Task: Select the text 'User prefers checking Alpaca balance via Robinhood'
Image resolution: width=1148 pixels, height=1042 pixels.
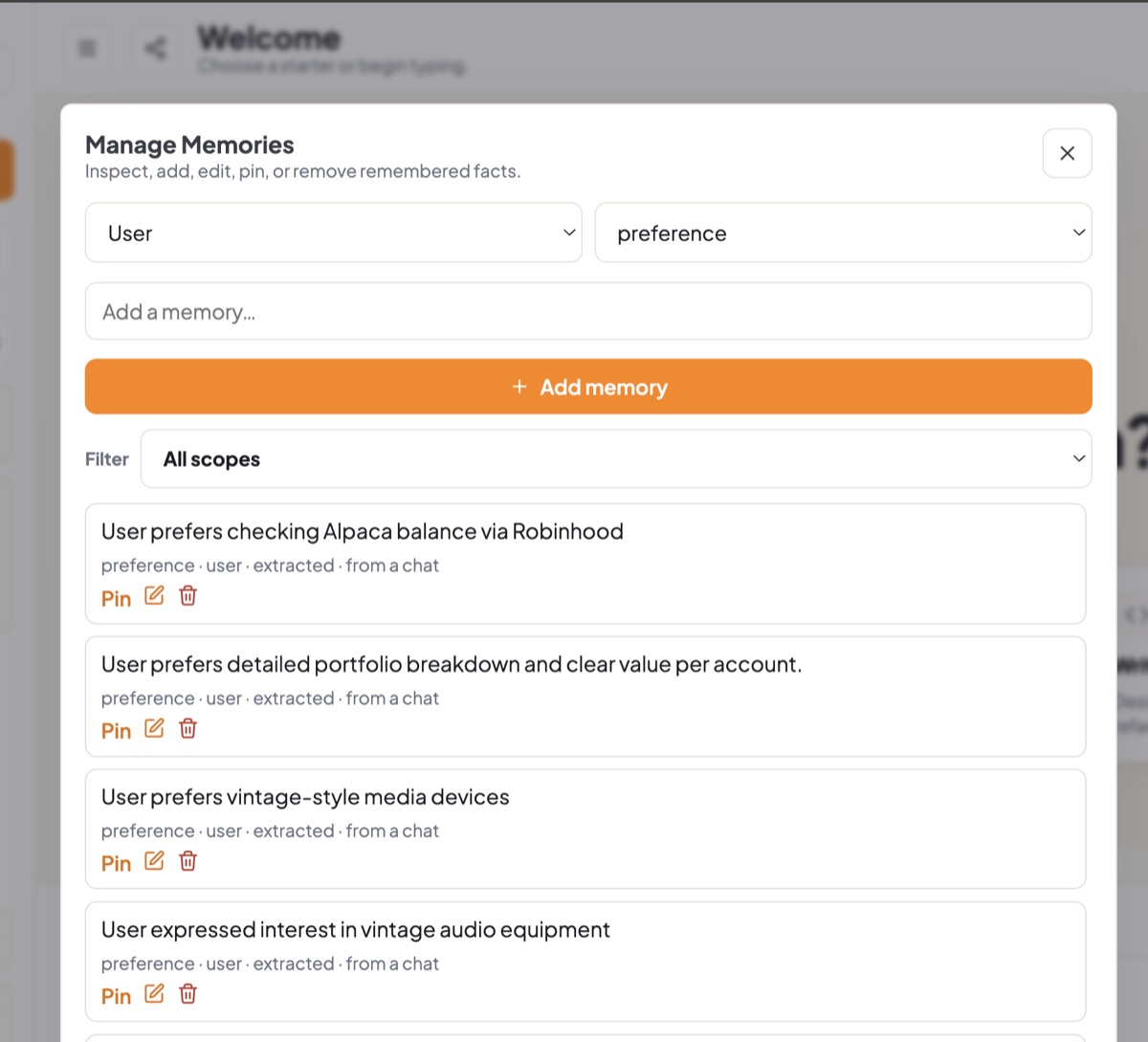Action: tap(363, 531)
